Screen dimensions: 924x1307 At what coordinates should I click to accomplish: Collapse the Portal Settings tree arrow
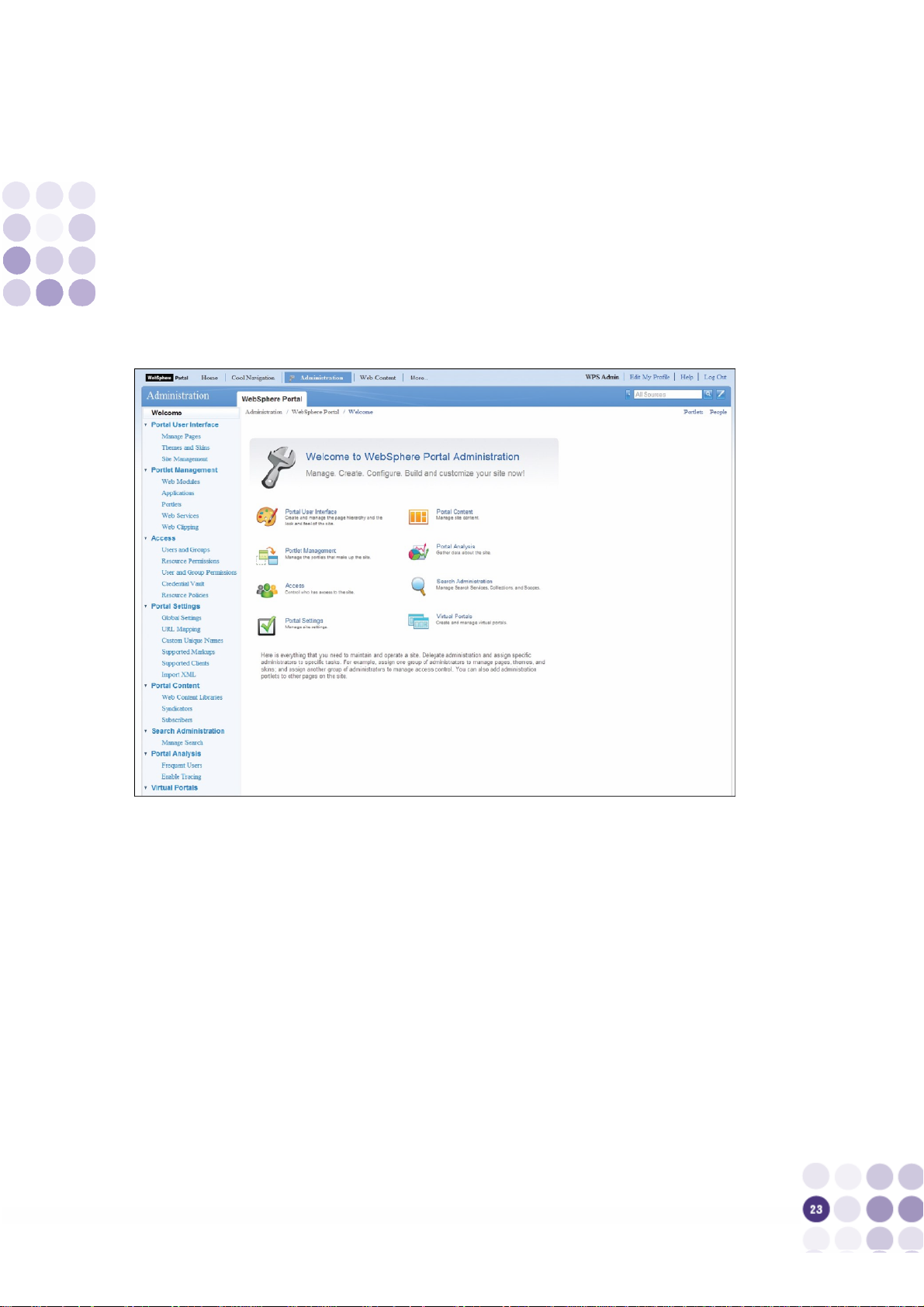coord(146,607)
